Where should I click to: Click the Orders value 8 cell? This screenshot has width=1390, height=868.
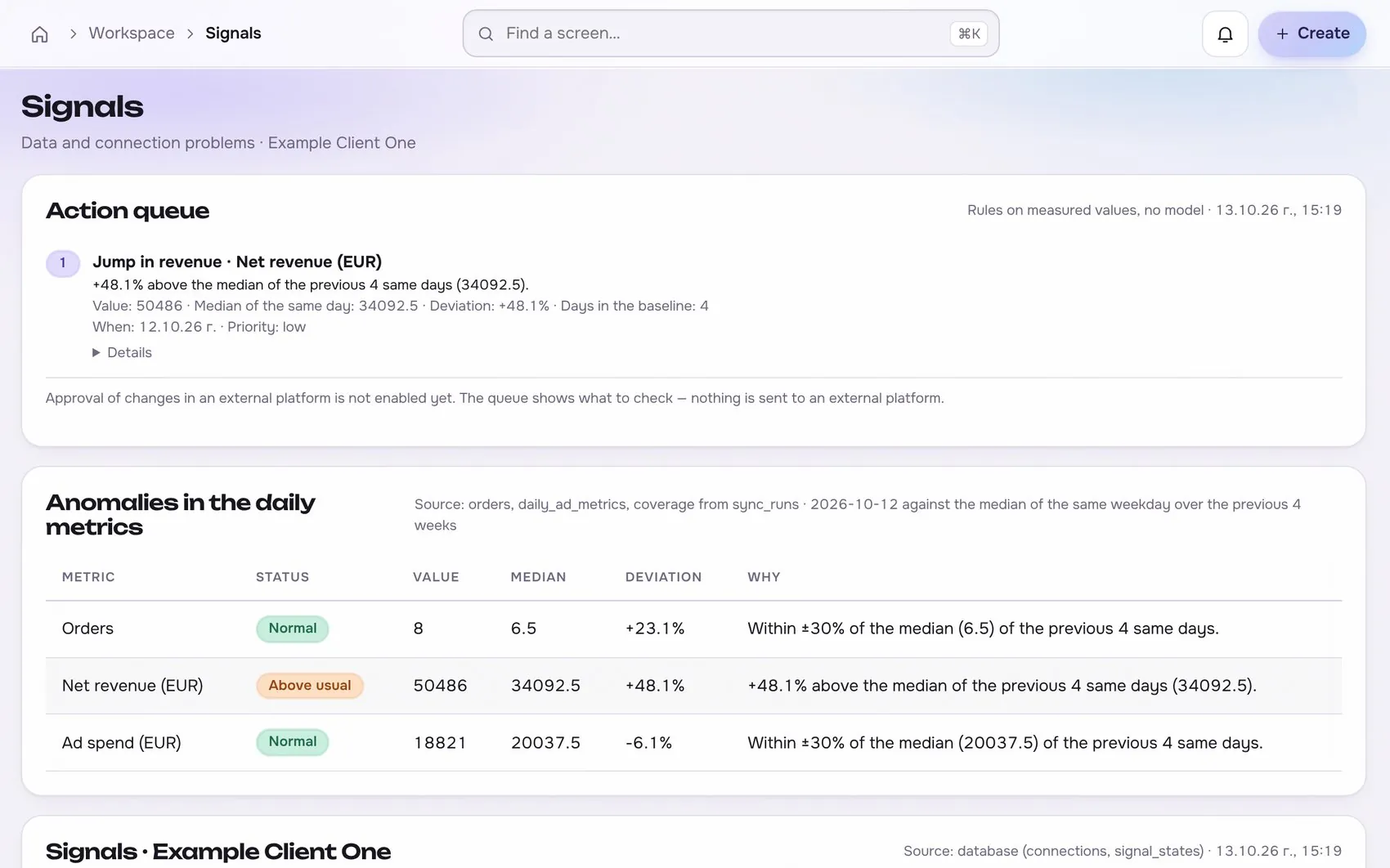[418, 629]
